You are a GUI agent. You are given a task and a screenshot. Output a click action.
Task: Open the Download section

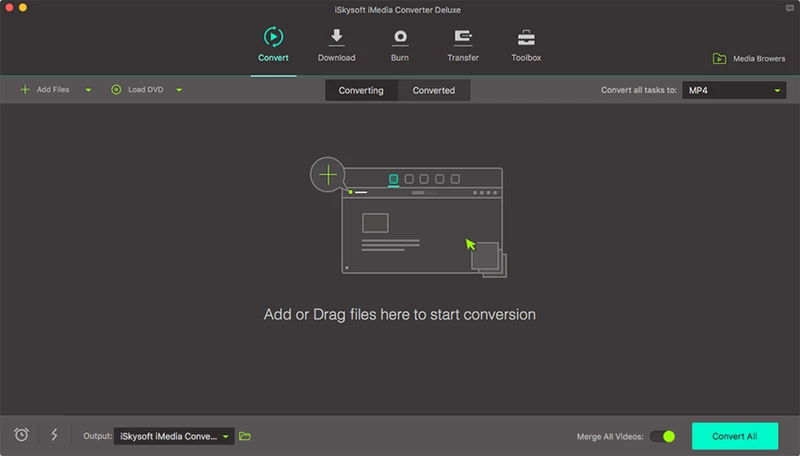(x=336, y=45)
